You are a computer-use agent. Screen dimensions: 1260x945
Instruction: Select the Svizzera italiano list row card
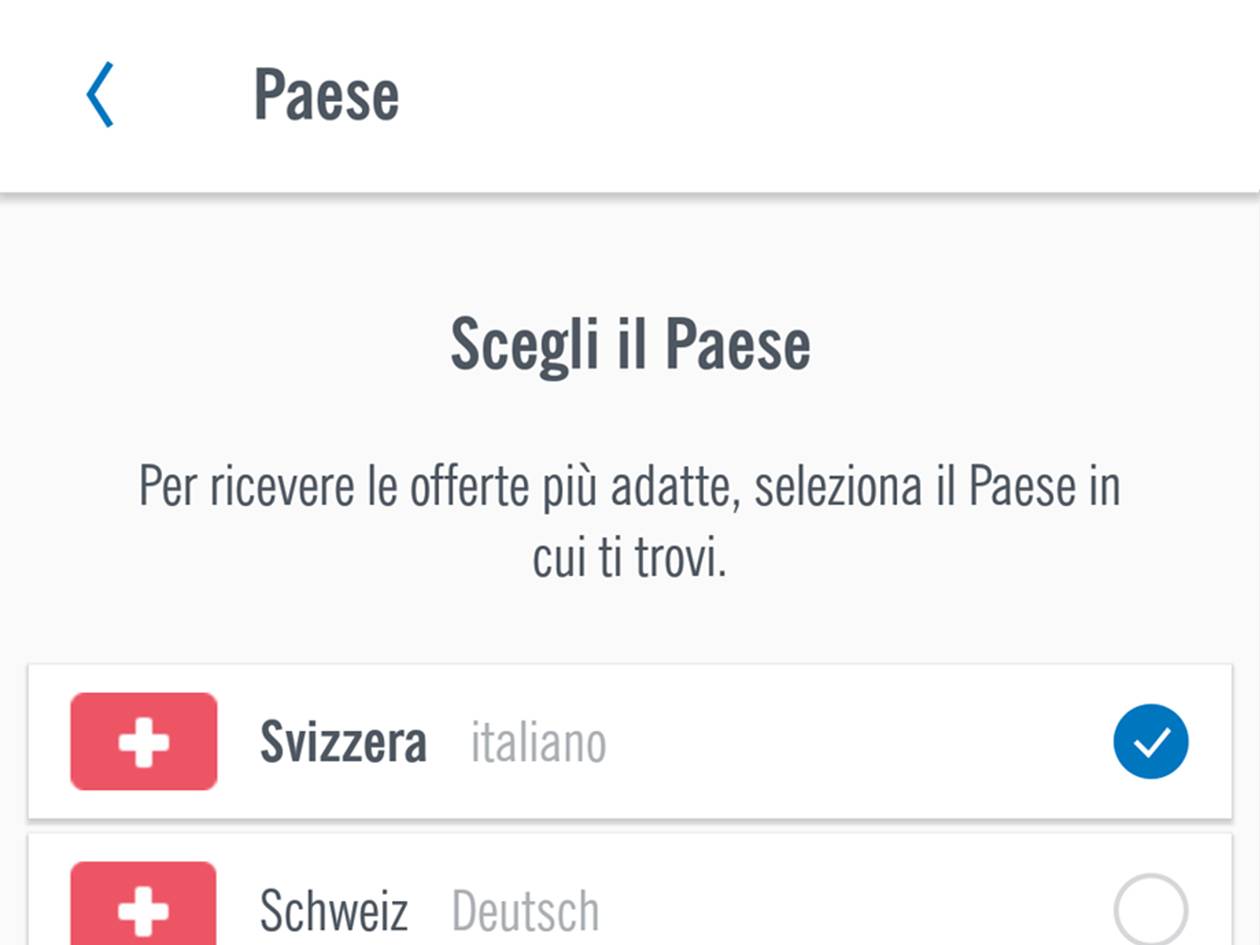click(x=630, y=741)
